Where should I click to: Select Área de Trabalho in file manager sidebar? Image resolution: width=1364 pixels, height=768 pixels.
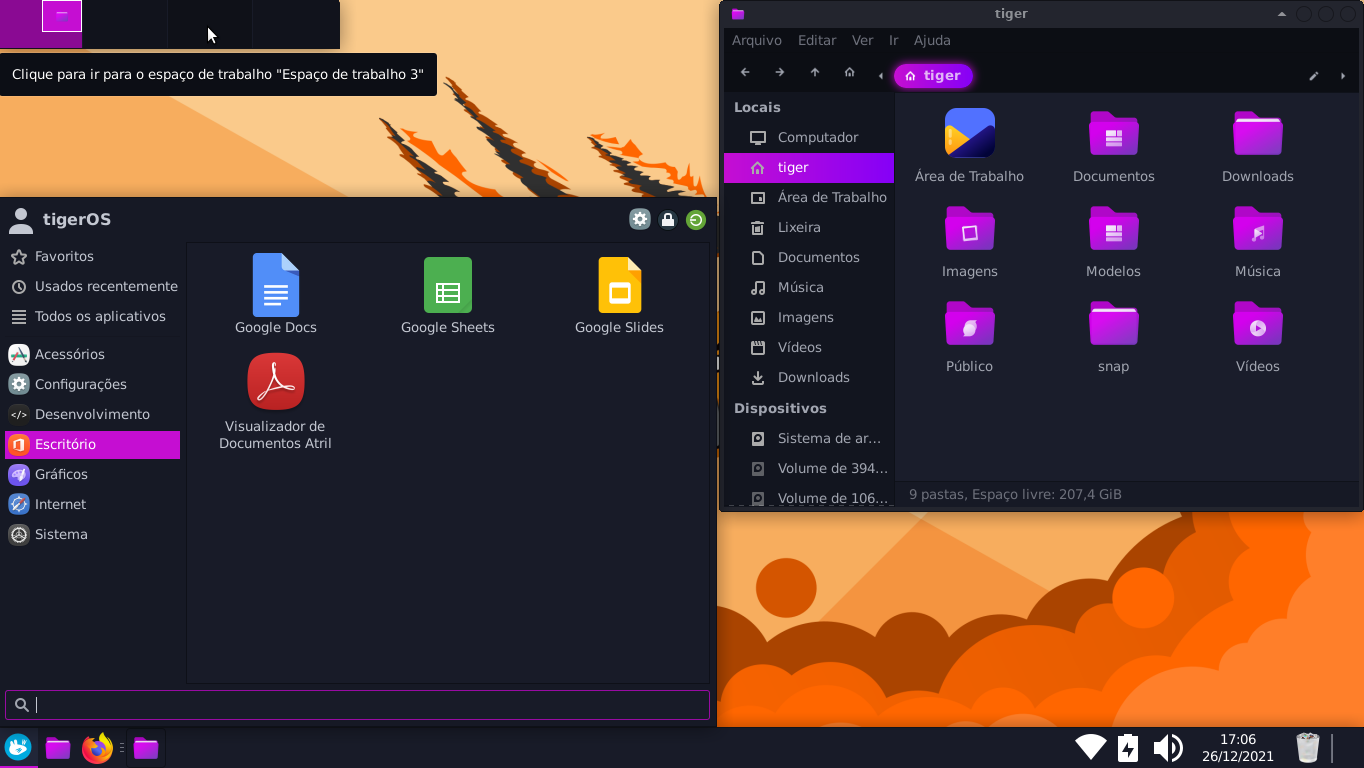[x=809, y=197]
